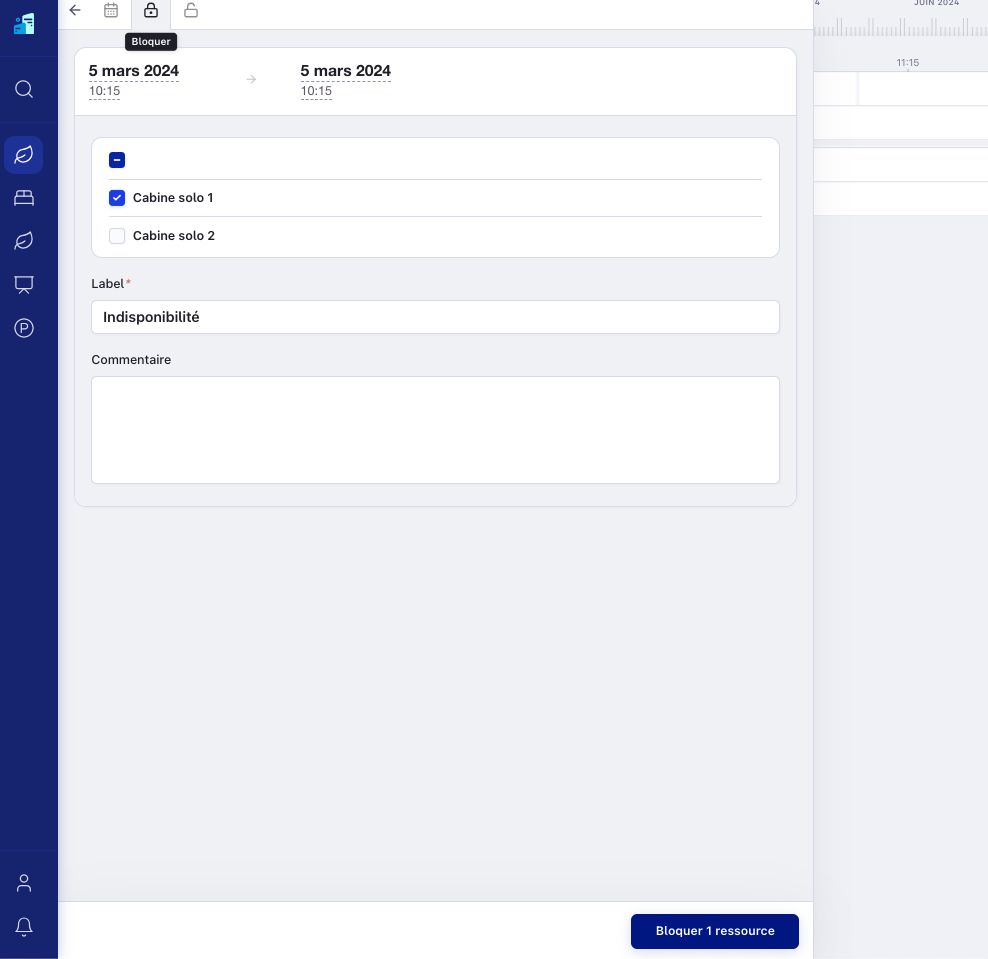The height and width of the screenshot is (959, 988).
Task: Toggle the select-all indeterminate checkbox
Action: pyautogui.click(x=117, y=160)
